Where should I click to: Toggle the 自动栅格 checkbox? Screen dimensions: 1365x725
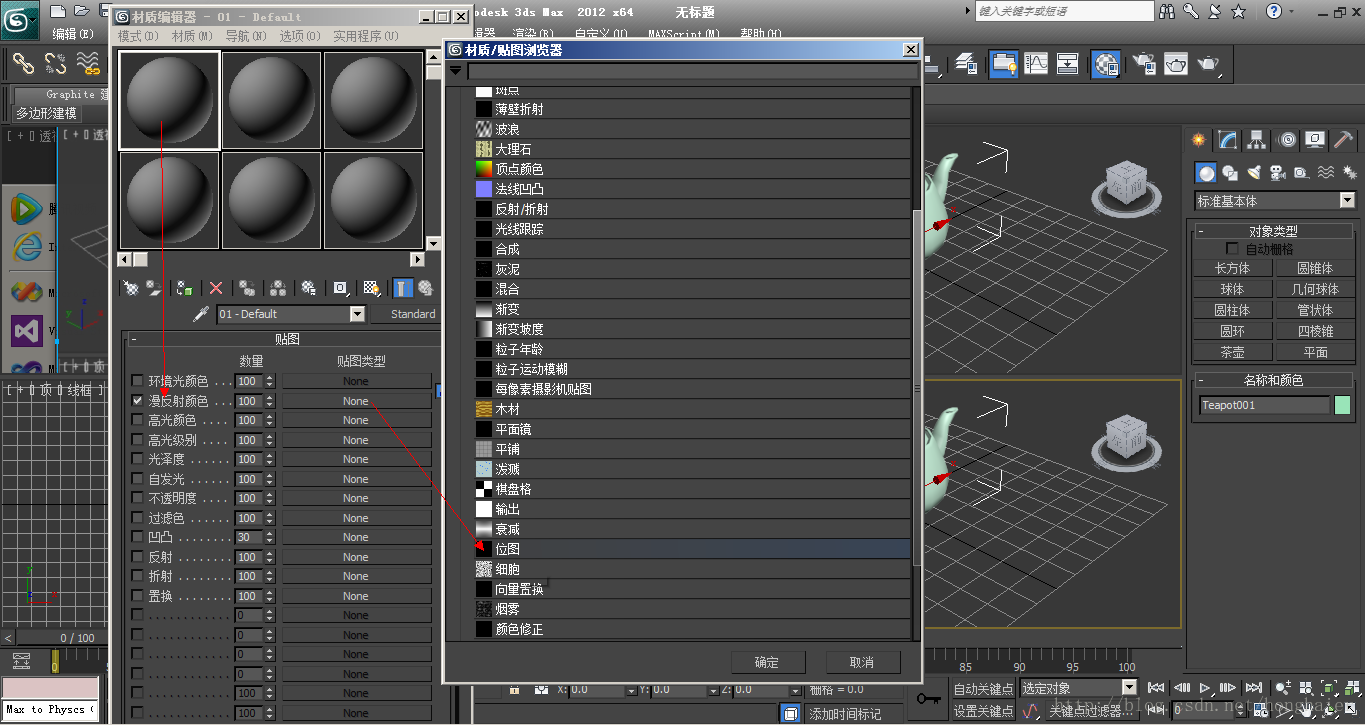click(1232, 249)
